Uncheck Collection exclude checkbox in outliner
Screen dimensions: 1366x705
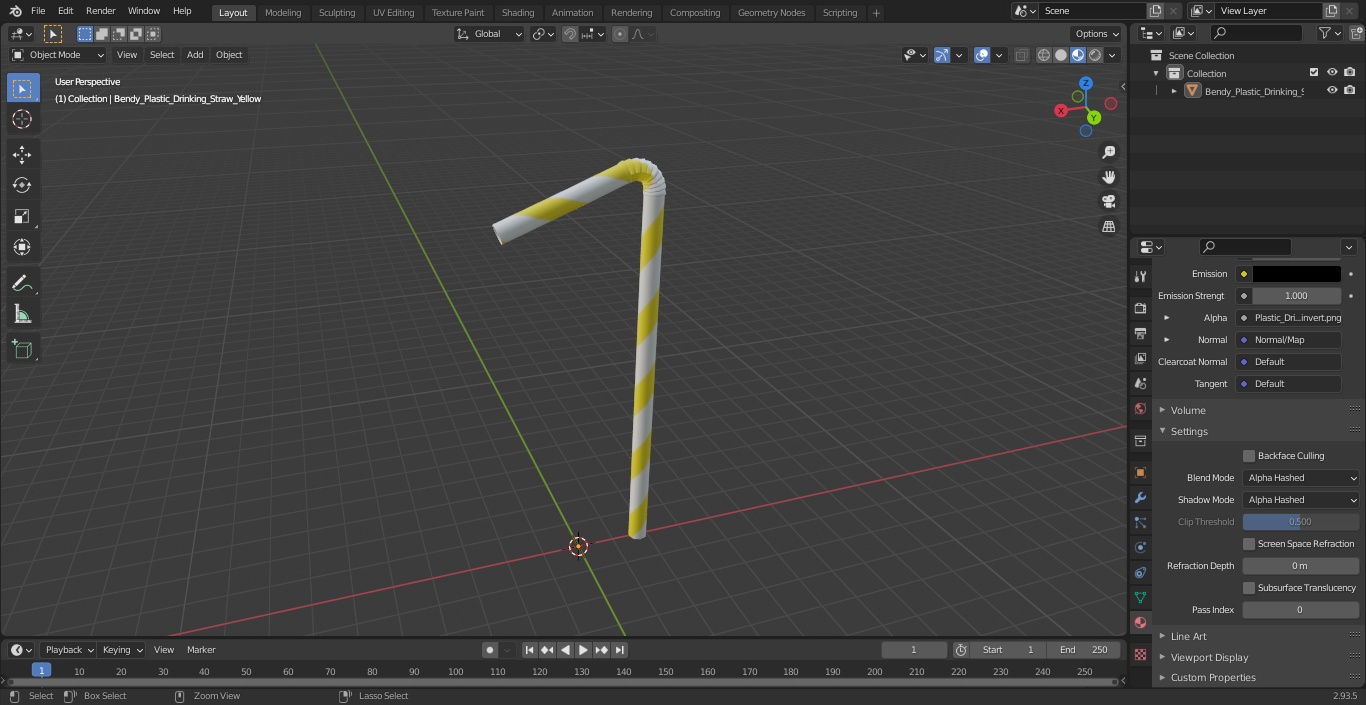(x=1314, y=73)
